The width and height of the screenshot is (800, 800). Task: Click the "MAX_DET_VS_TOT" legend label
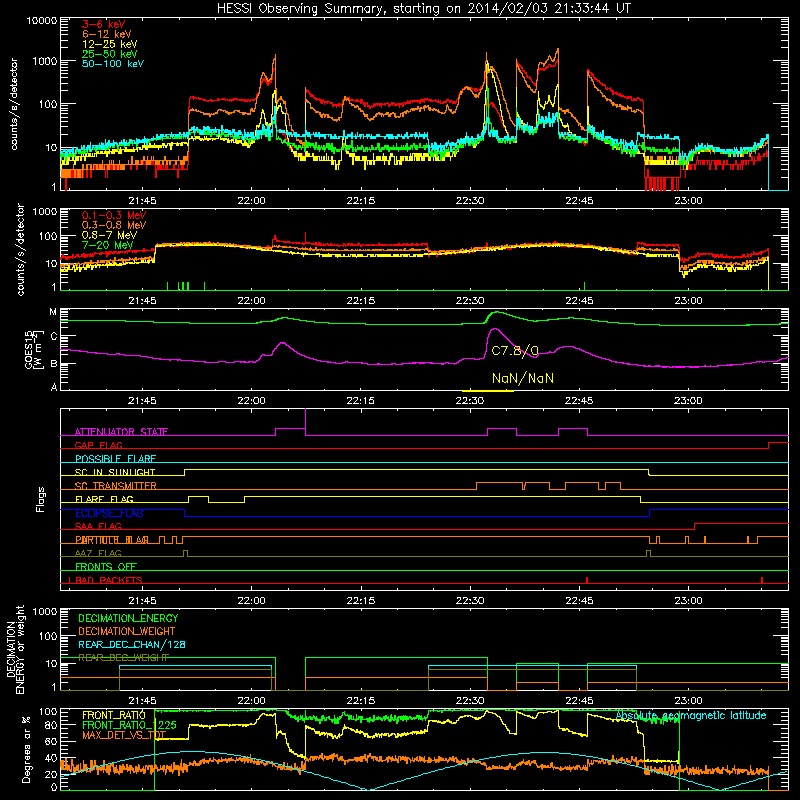pyautogui.click(x=124, y=735)
